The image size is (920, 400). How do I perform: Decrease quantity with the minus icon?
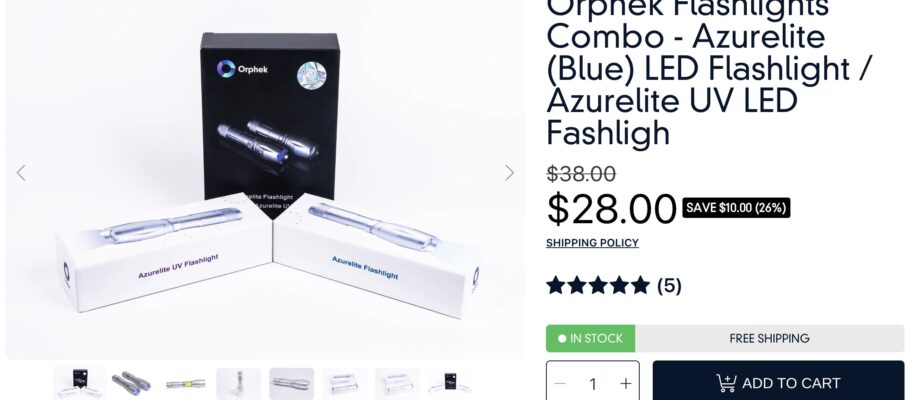point(560,384)
